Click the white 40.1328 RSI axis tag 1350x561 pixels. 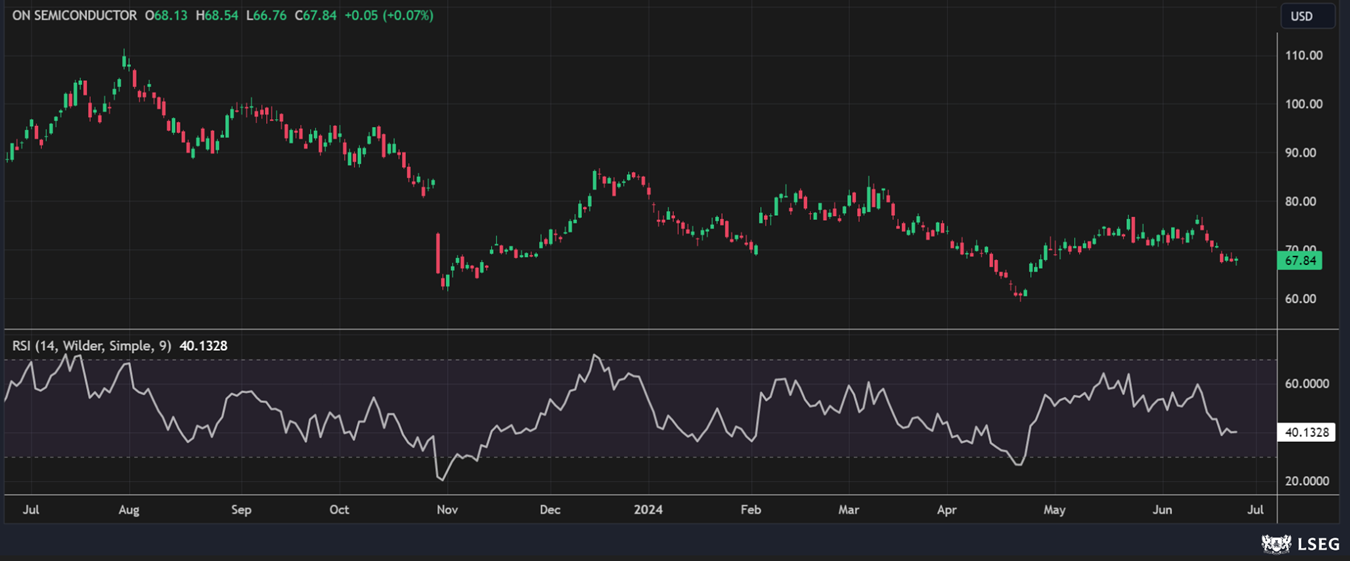1306,433
